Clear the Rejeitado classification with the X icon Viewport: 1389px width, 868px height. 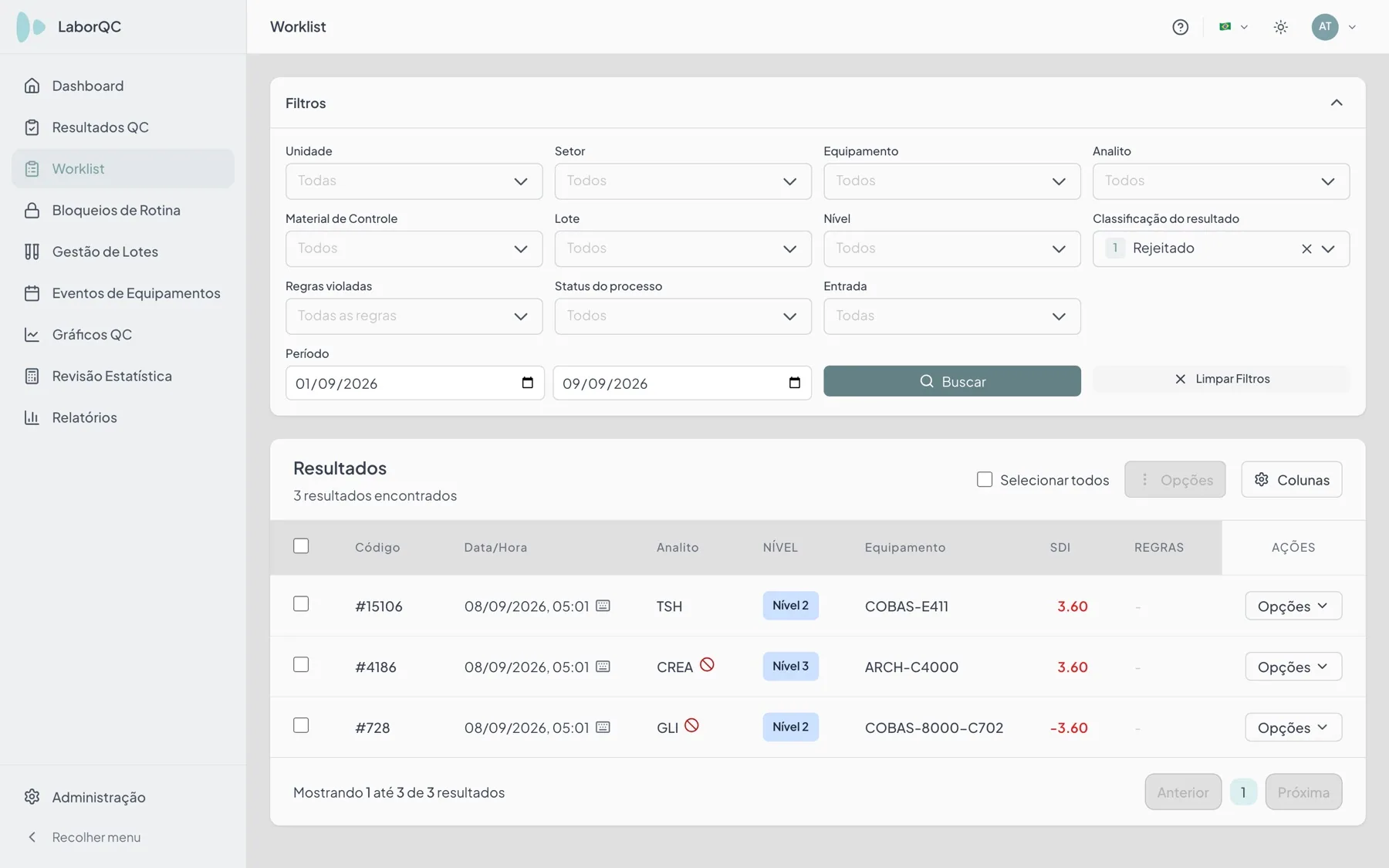1306,249
